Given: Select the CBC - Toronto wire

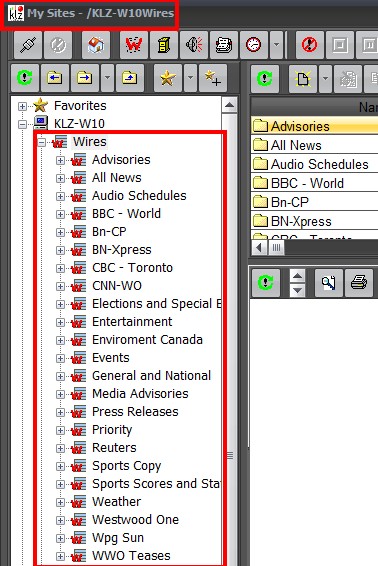Looking at the screenshot, I should 132,268.
